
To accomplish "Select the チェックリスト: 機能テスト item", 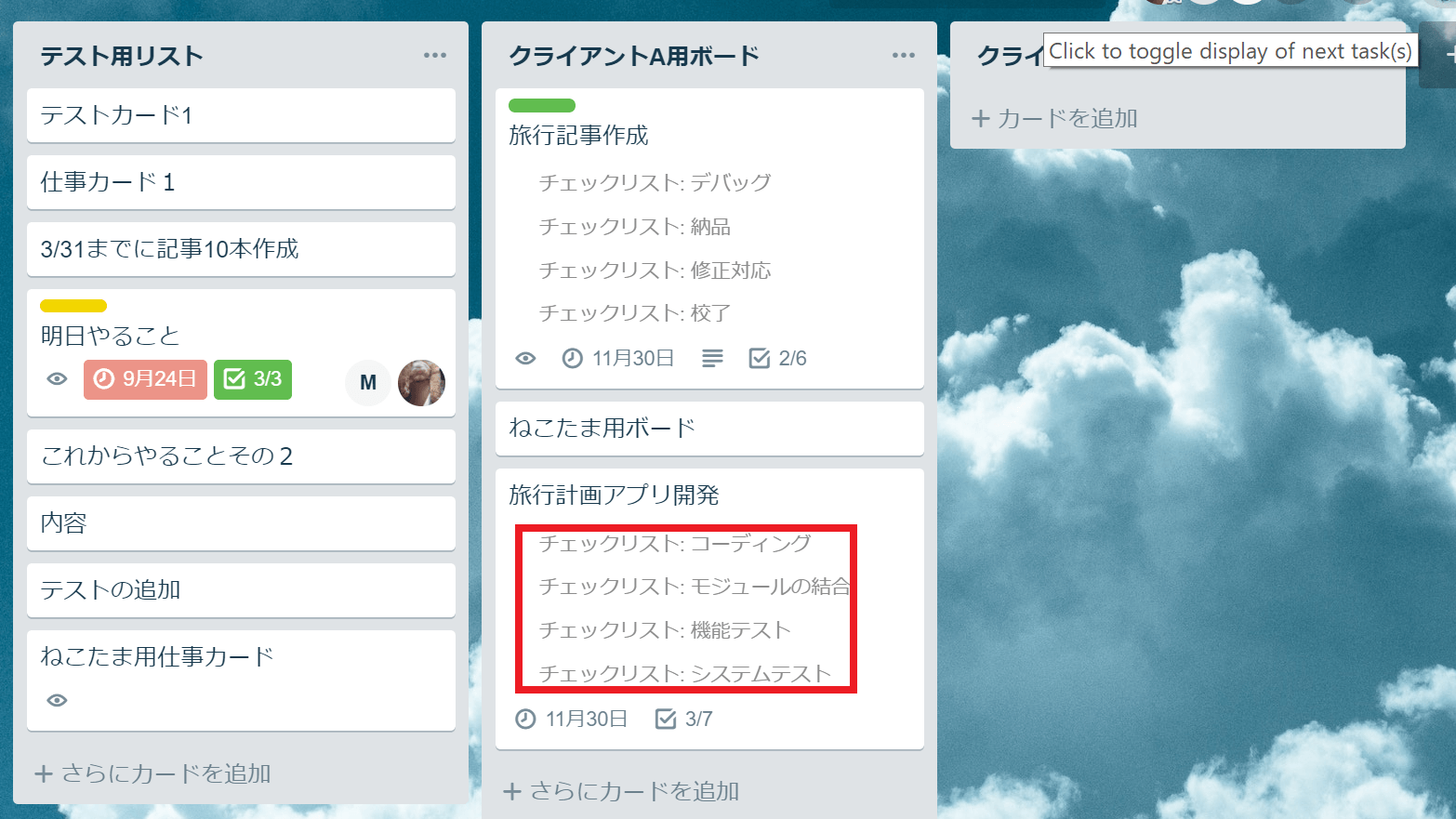I will pos(665,630).
